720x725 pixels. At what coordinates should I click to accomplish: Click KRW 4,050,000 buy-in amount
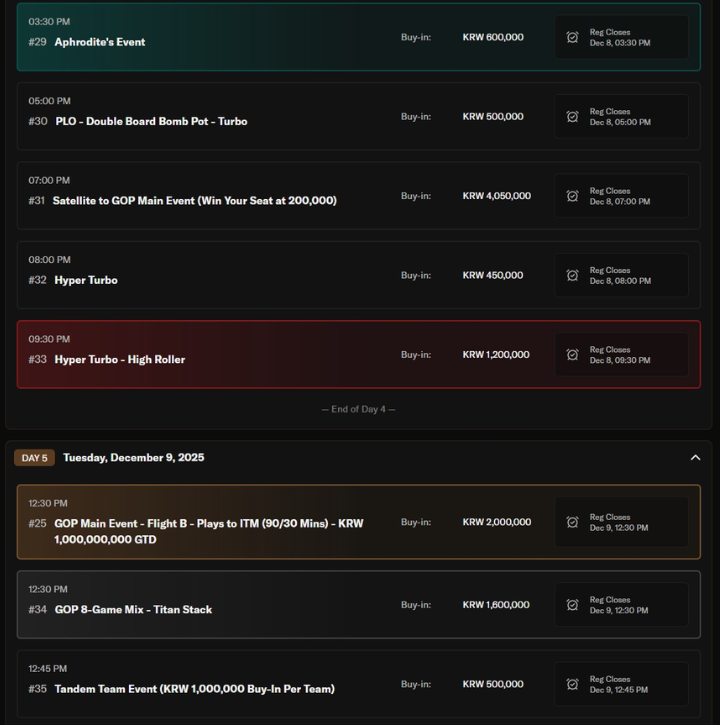point(496,196)
